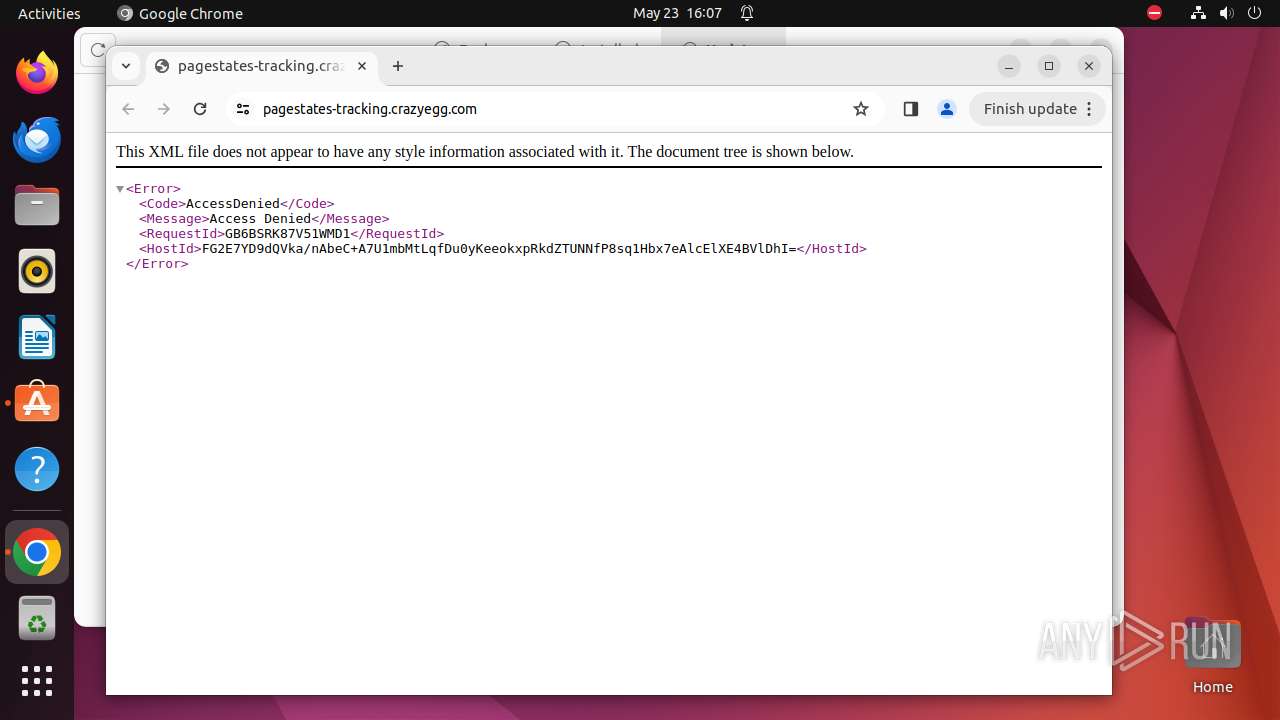1280x720 pixels.
Task: Click the closing Error tag
Action: tap(157, 264)
